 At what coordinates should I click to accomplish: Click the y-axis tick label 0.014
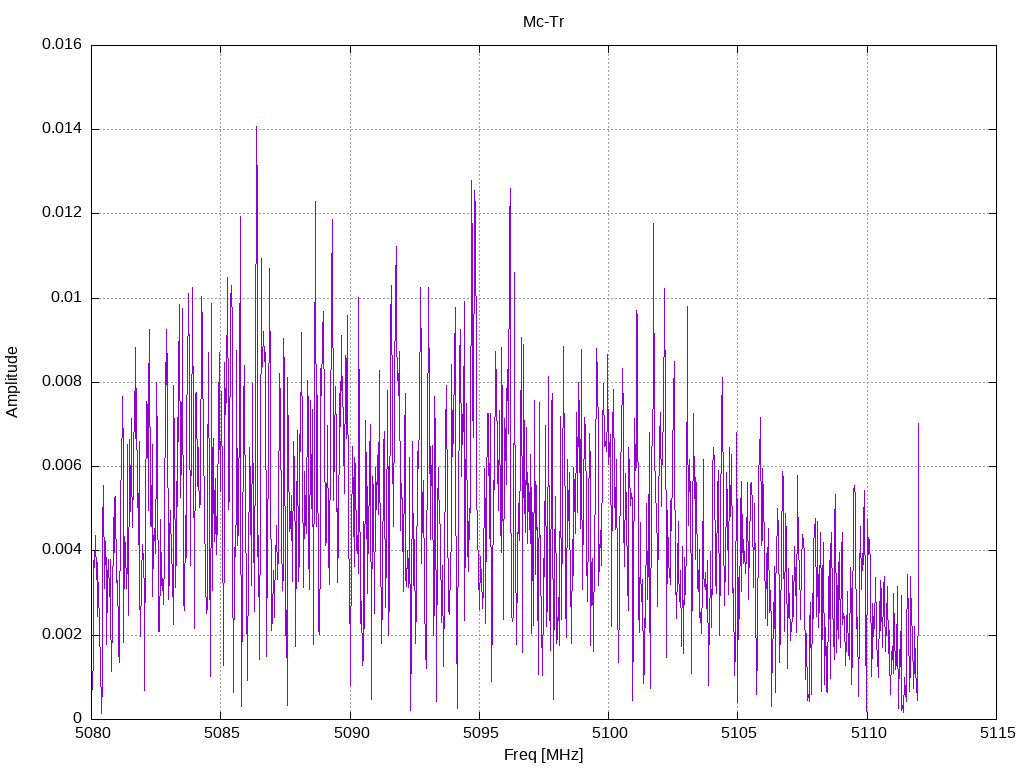click(x=62, y=129)
